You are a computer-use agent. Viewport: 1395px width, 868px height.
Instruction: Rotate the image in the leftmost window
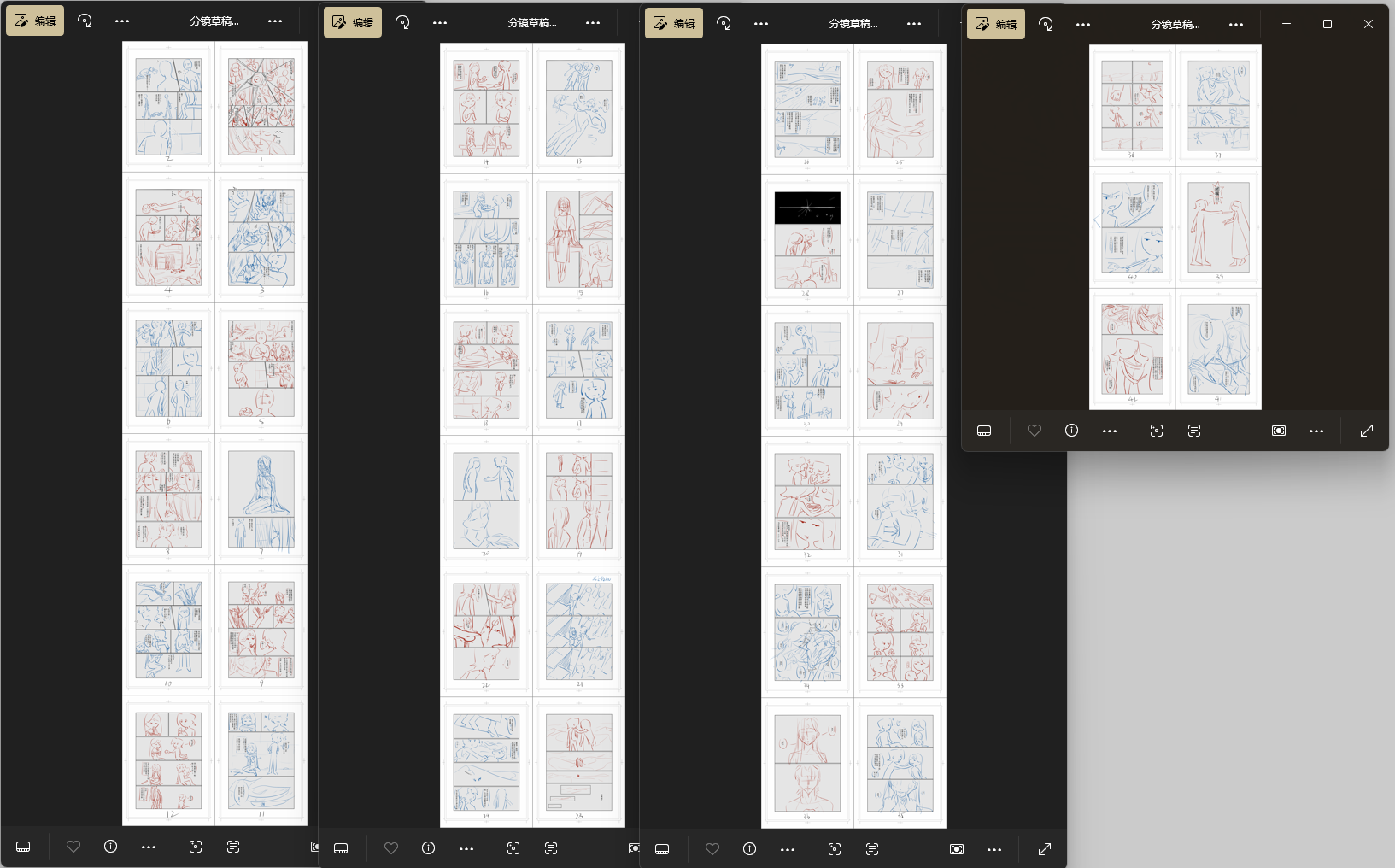(85, 21)
